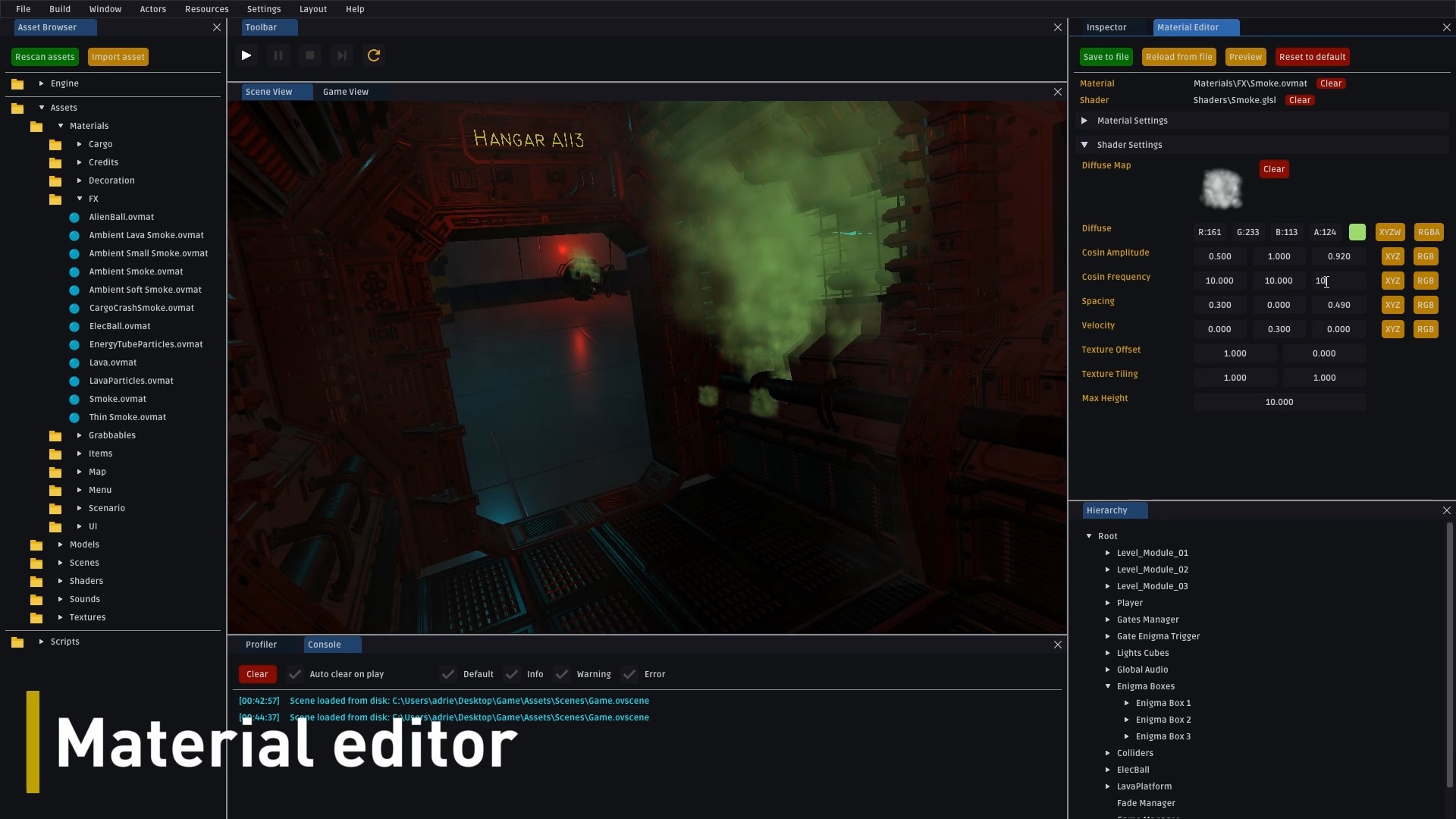Select the Smoke.ovmat material icon
1456x819 pixels.
(x=74, y=399)
